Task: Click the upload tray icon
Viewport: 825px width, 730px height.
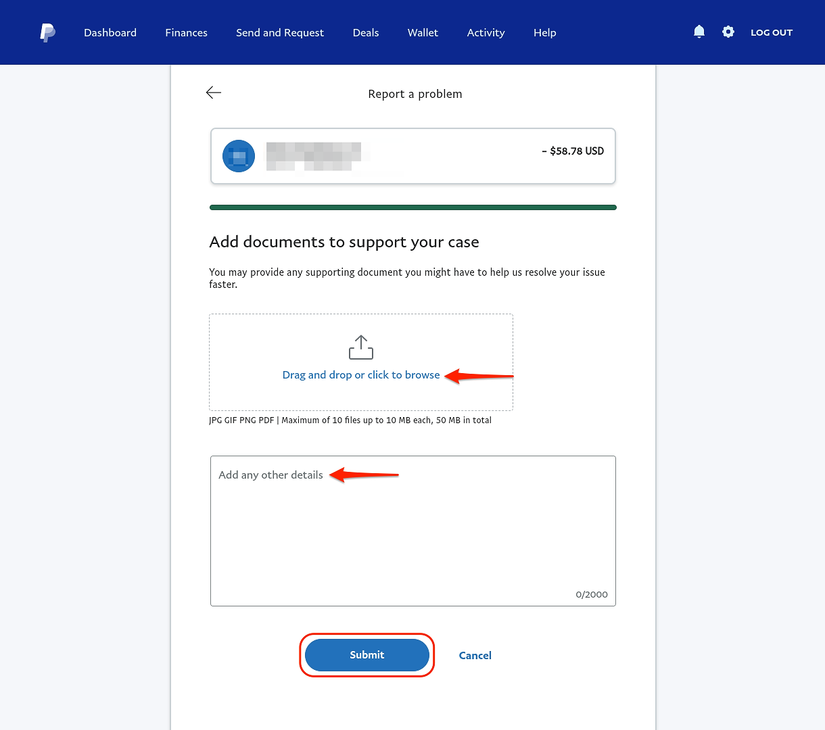Action: [x=361, y=347]
